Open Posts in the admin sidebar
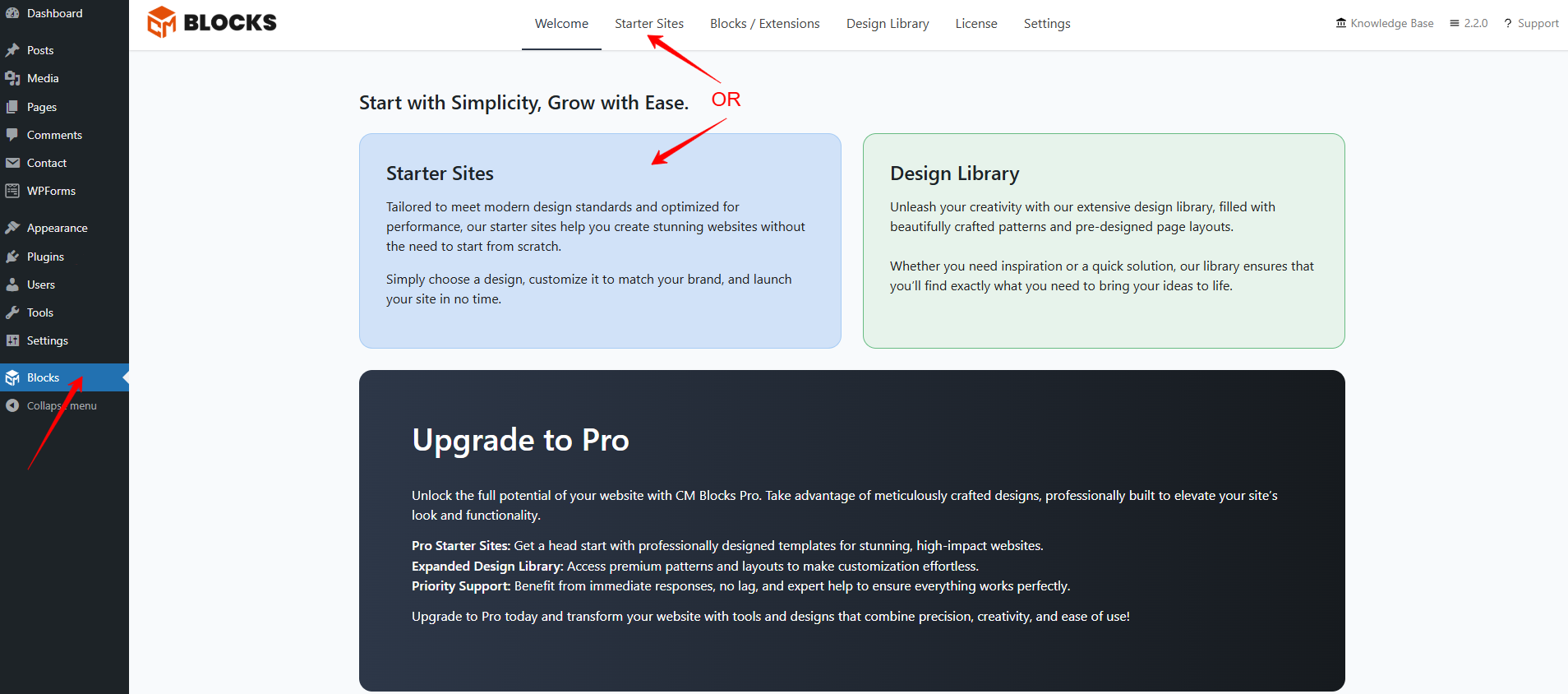The width and height of the screenshot is (1568, 694). (64, 50)
